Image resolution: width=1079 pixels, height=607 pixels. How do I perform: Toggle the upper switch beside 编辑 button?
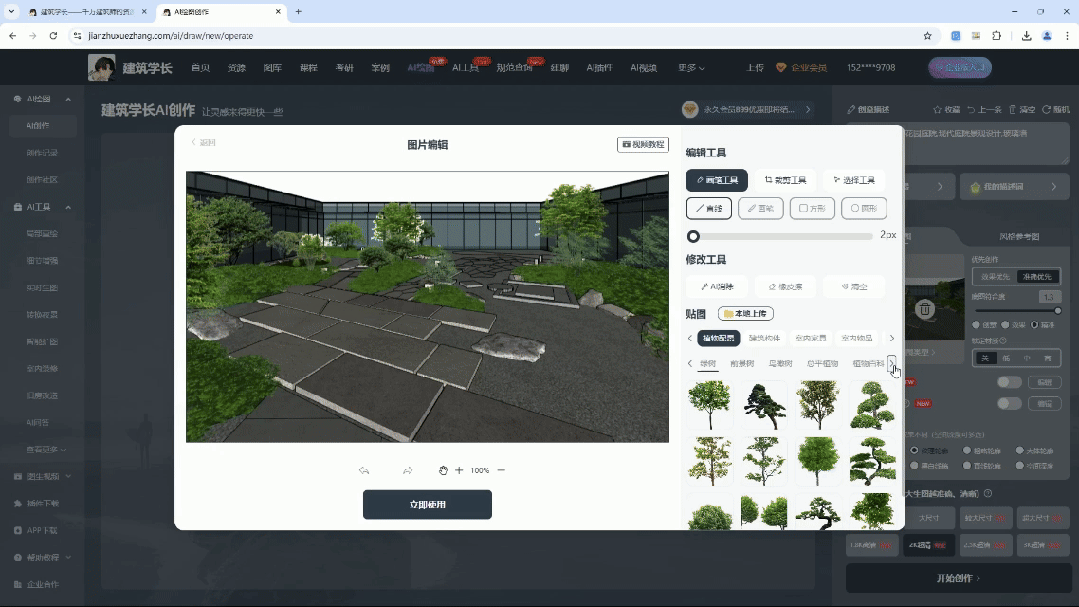1009,382
